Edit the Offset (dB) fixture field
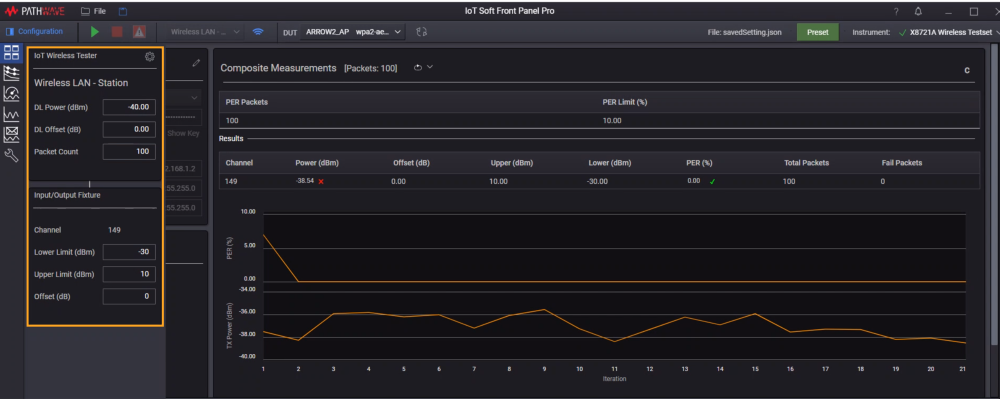The image size is (1000, 399). click(129, 296)
